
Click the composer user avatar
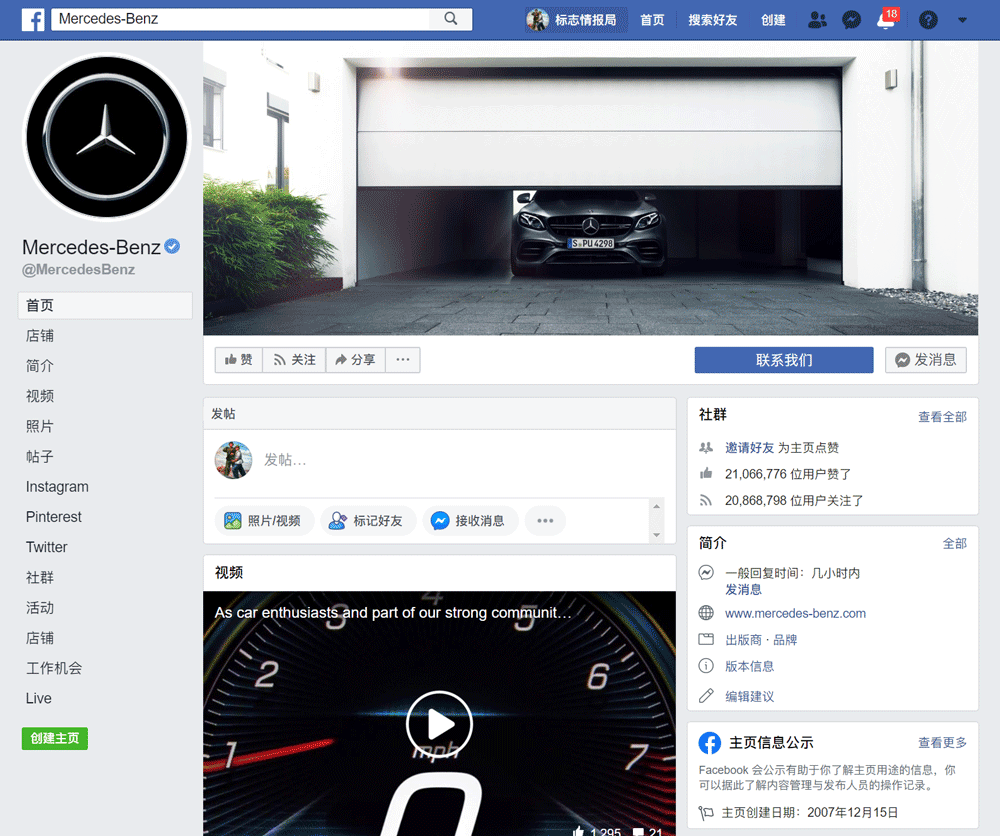[x=233, y=460]
